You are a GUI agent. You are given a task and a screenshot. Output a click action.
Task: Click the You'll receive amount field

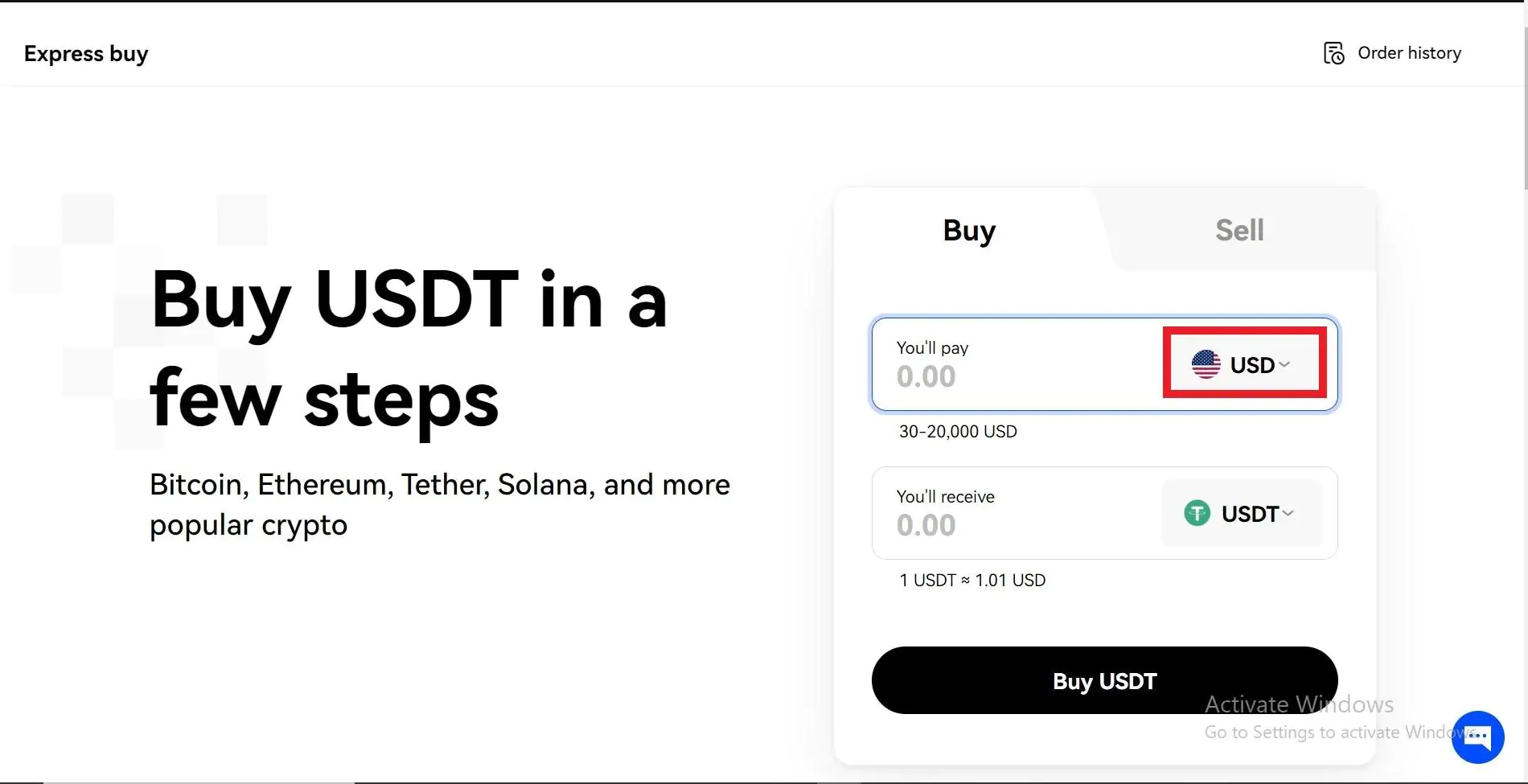point(1017,513)
